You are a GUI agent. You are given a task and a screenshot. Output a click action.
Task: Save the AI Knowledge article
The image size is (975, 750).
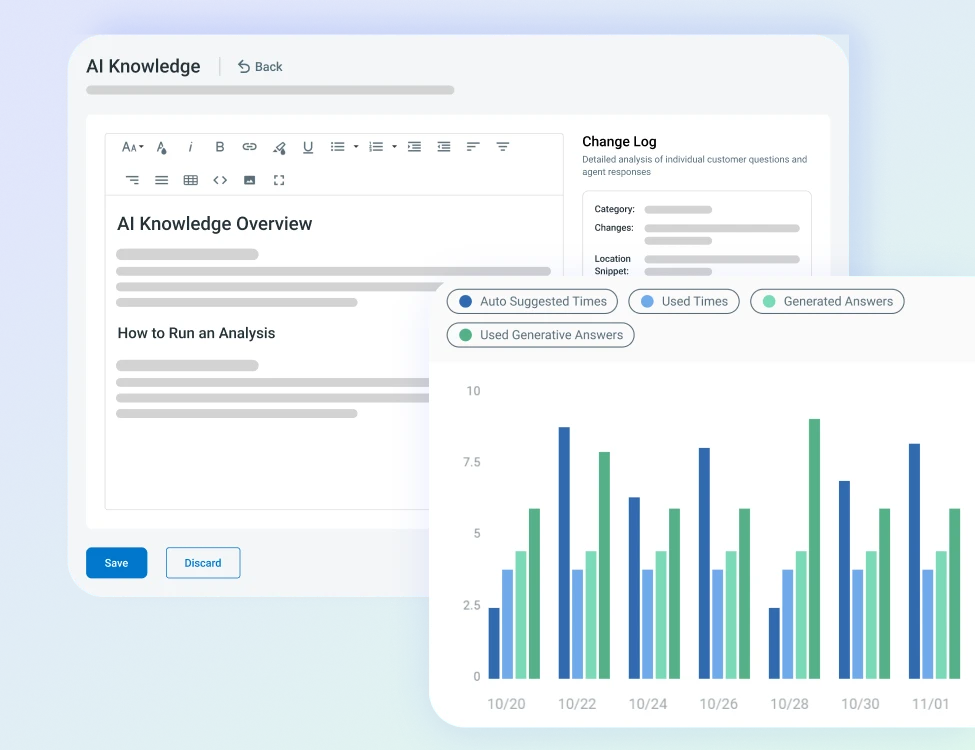116,562
